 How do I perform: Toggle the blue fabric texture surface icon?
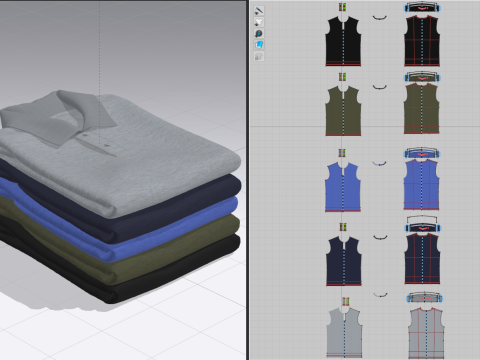(259, 45)
